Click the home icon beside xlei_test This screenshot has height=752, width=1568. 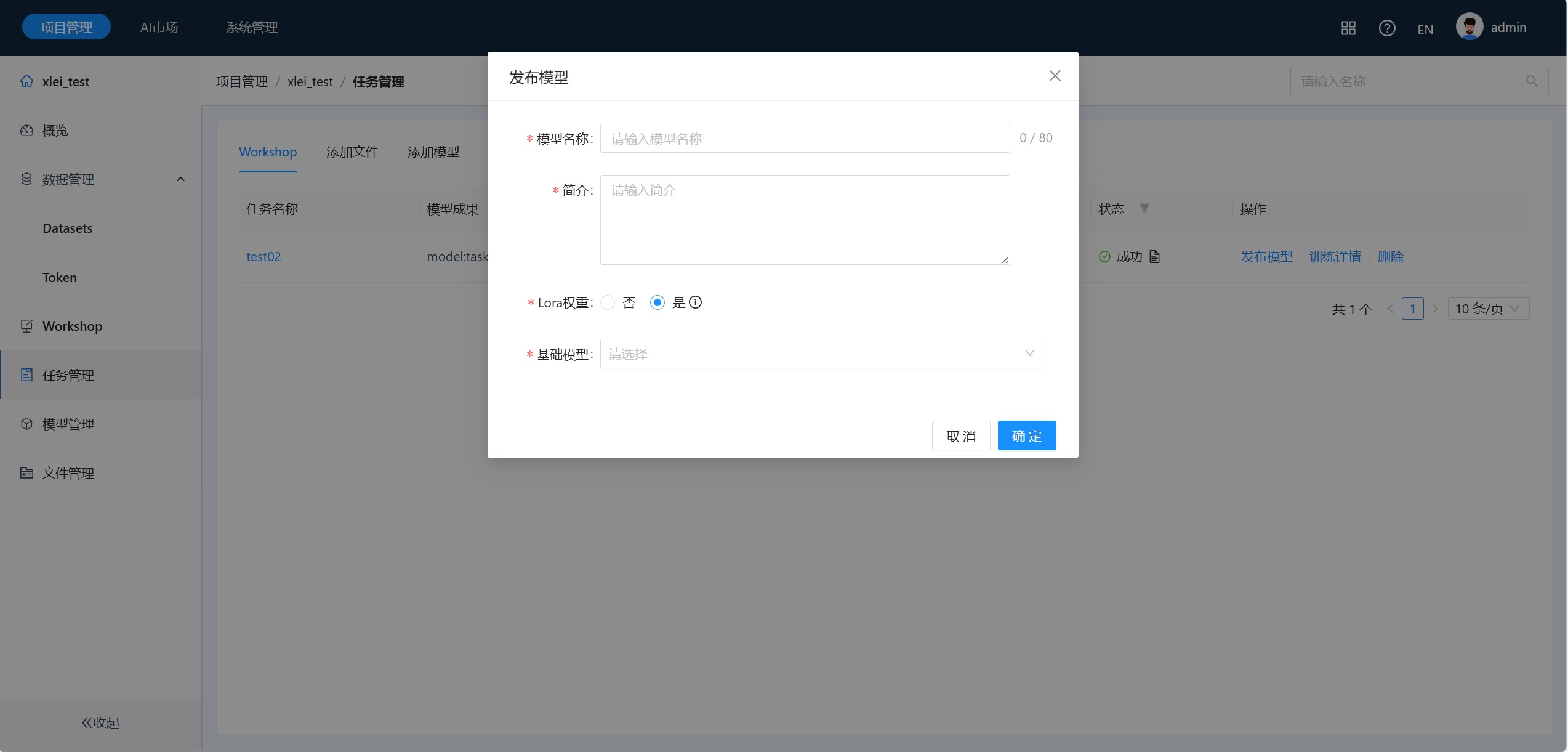(x=26, y=81)
